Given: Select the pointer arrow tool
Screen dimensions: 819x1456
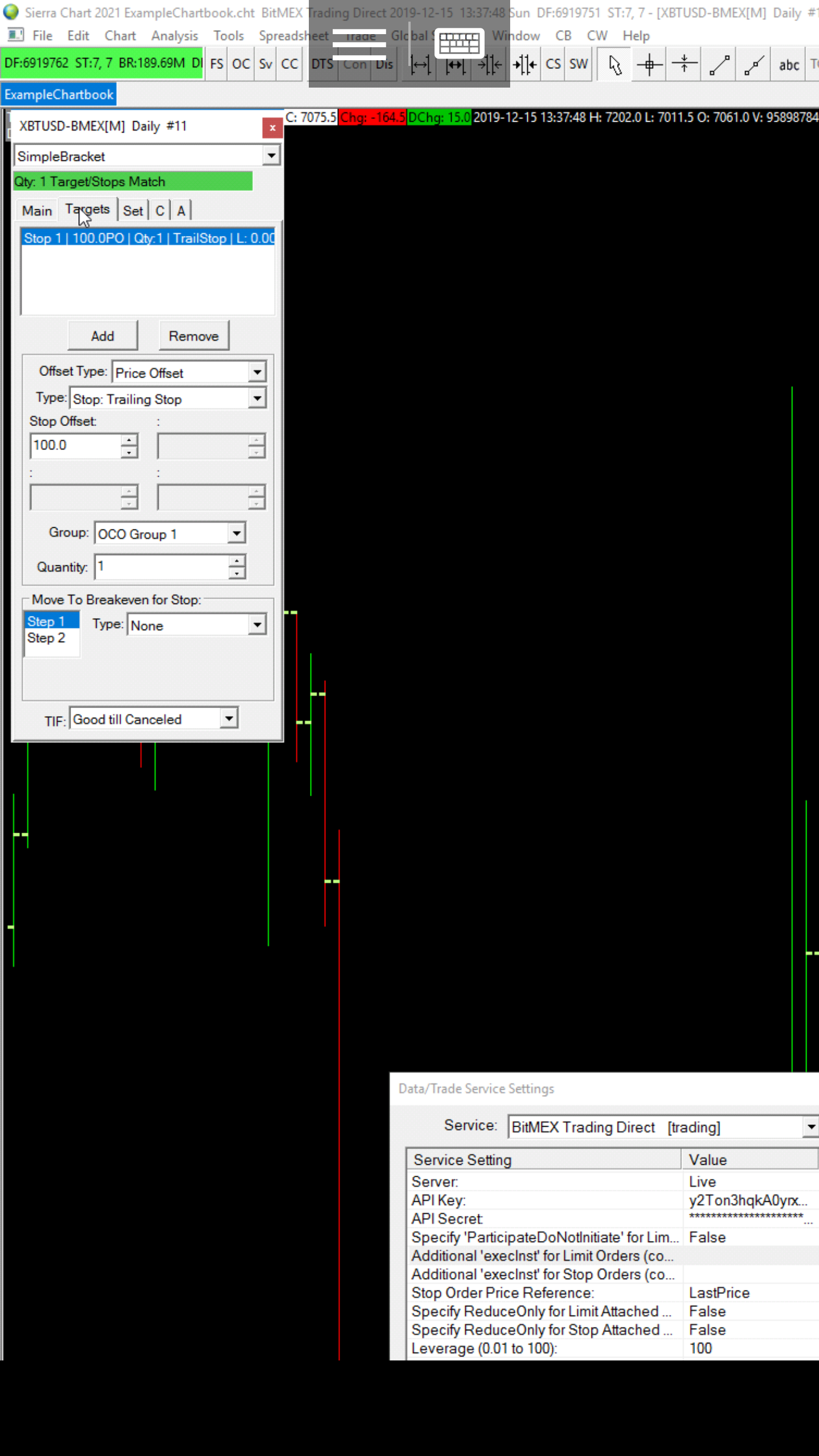Looking at the screenshot, I should [x=614, y=65].
